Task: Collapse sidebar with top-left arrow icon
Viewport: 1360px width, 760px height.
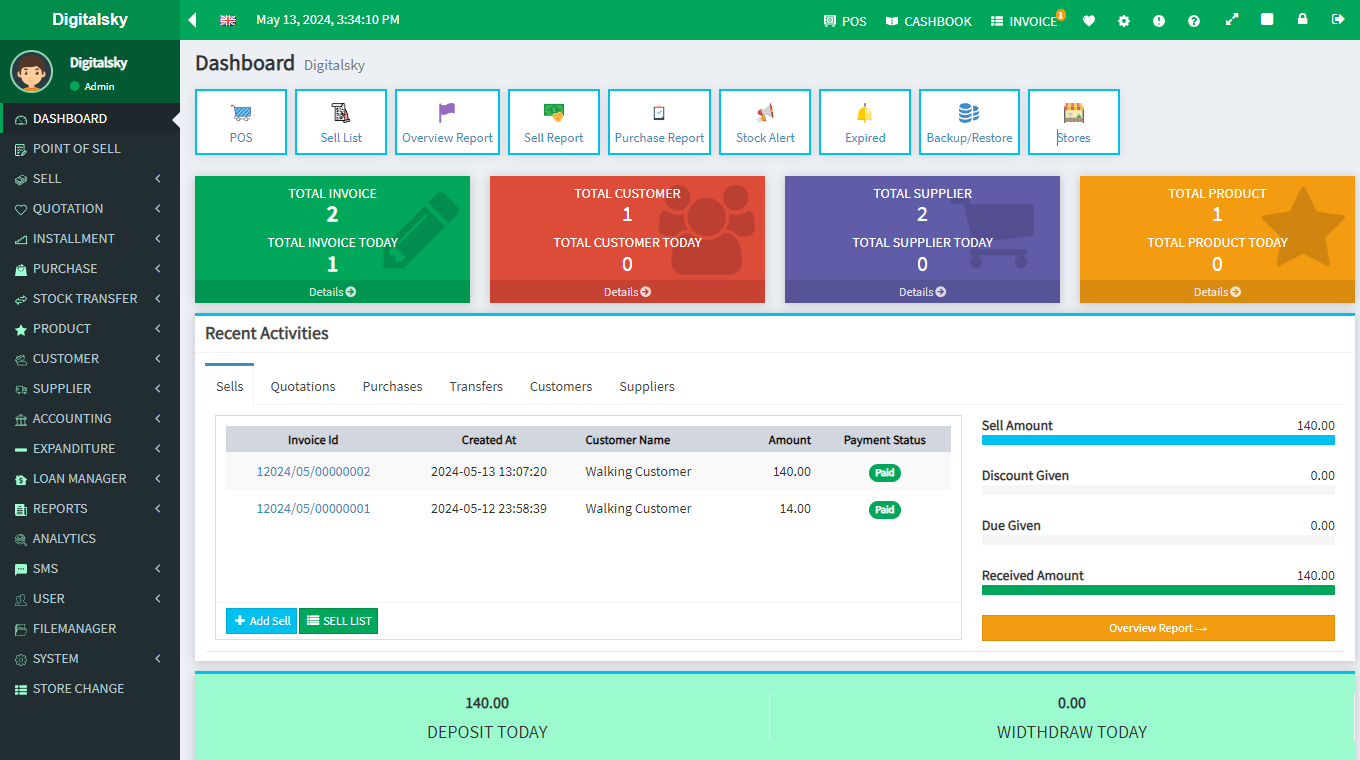Action: coord(192,20)
